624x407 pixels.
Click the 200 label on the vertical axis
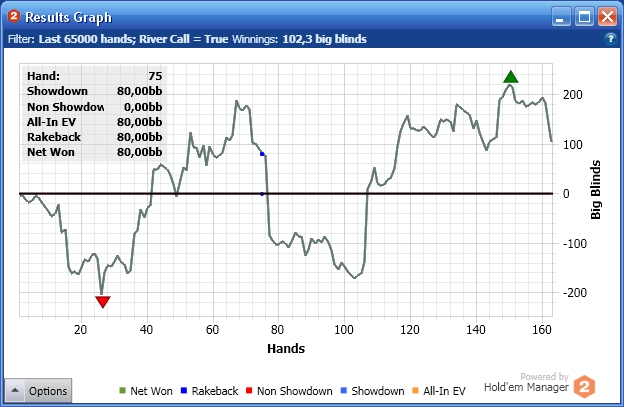(573, 95)
